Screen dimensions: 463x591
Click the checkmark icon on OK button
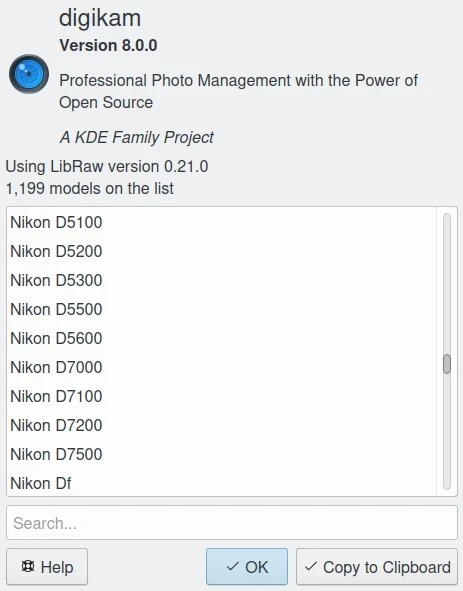(x=233, y=566)
